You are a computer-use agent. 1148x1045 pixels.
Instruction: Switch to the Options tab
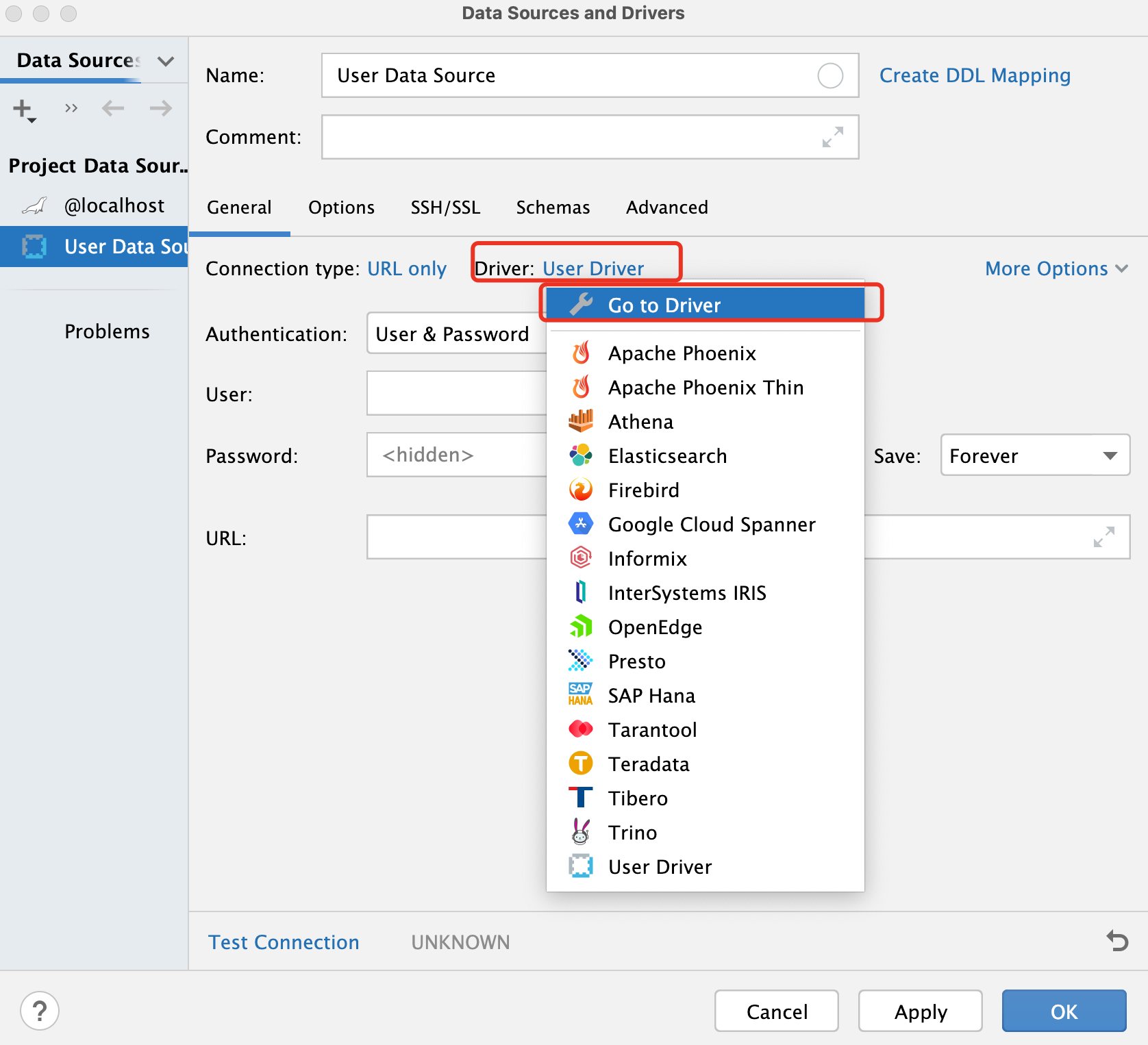[x=341, y=207]
